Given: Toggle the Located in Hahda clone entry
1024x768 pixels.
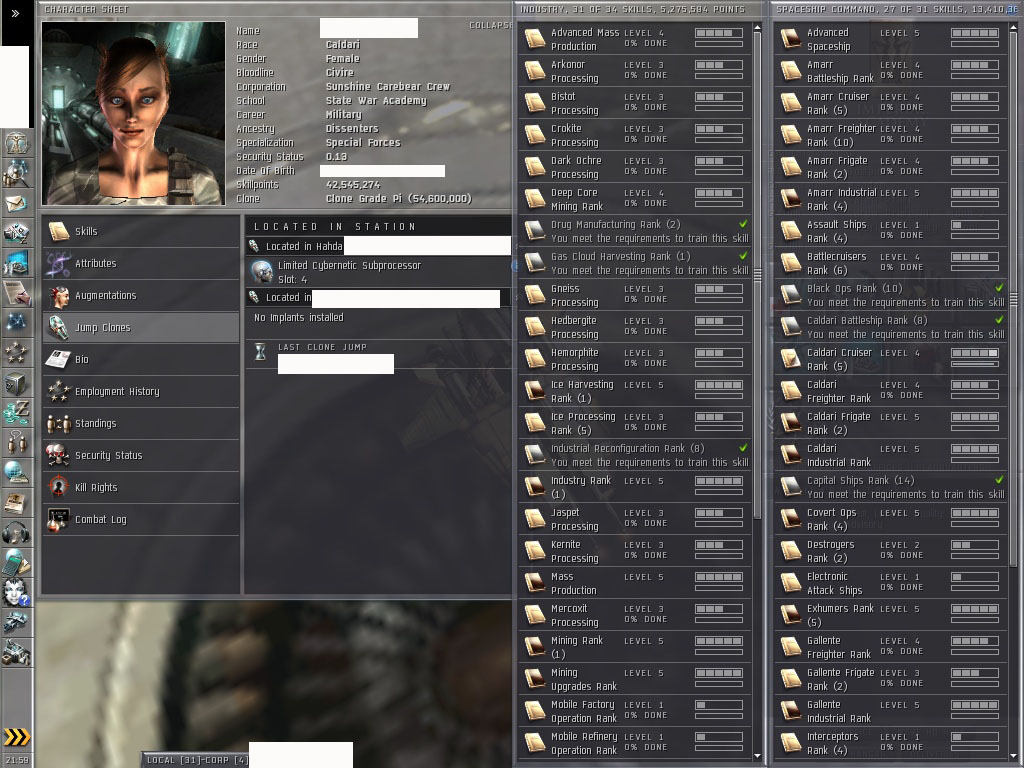Looking at the screenshot, I should (379, 246).
